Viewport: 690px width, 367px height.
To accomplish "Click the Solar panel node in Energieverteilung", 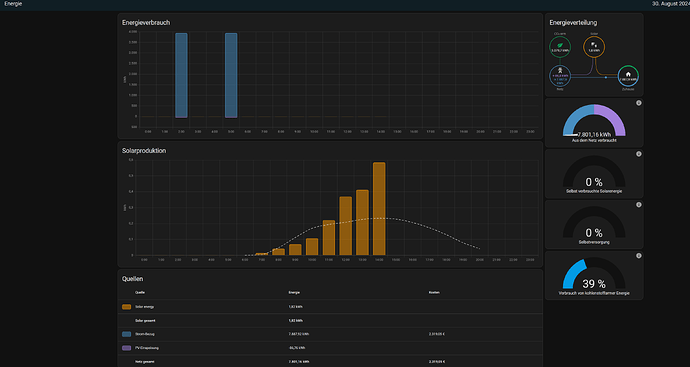I will click(594, 47).
